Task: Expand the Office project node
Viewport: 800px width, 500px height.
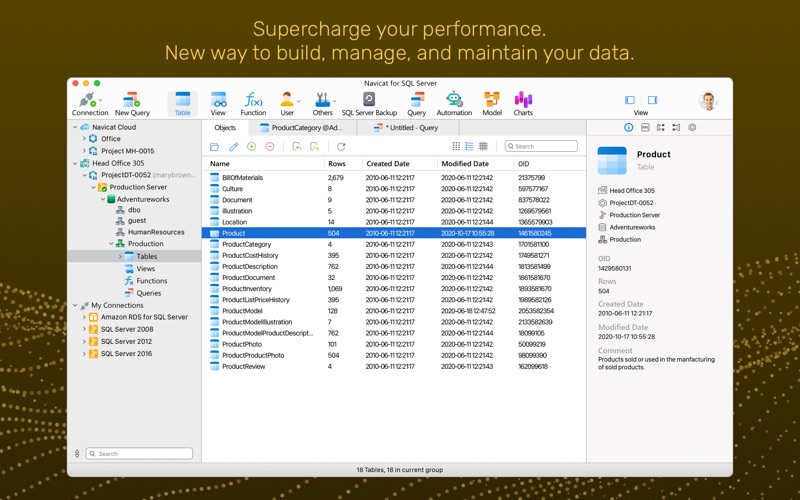Action: point(84,139)
